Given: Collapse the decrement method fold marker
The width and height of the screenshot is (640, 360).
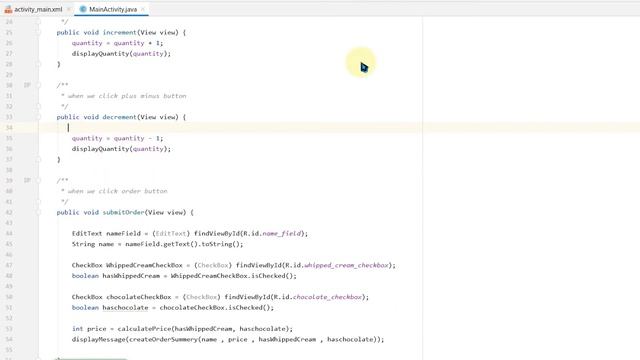Looking at the screenshot, I should [x=38, y=117].
